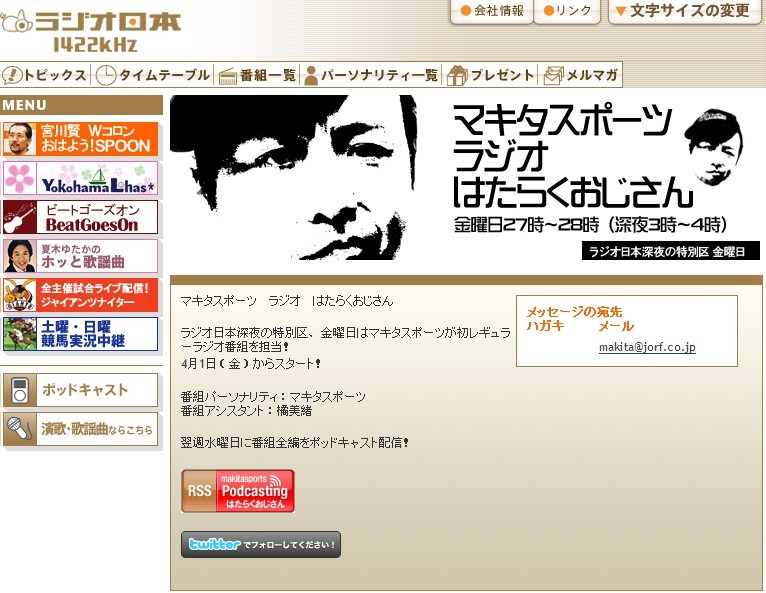Click makita@jorf.co.jp email link
The height and width of the screenshot is (593, 766).
(x=647, y=347)
